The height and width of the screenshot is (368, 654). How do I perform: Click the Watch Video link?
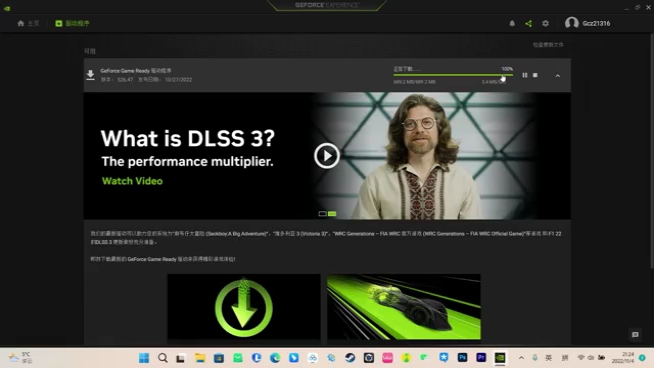coord(132,181)
